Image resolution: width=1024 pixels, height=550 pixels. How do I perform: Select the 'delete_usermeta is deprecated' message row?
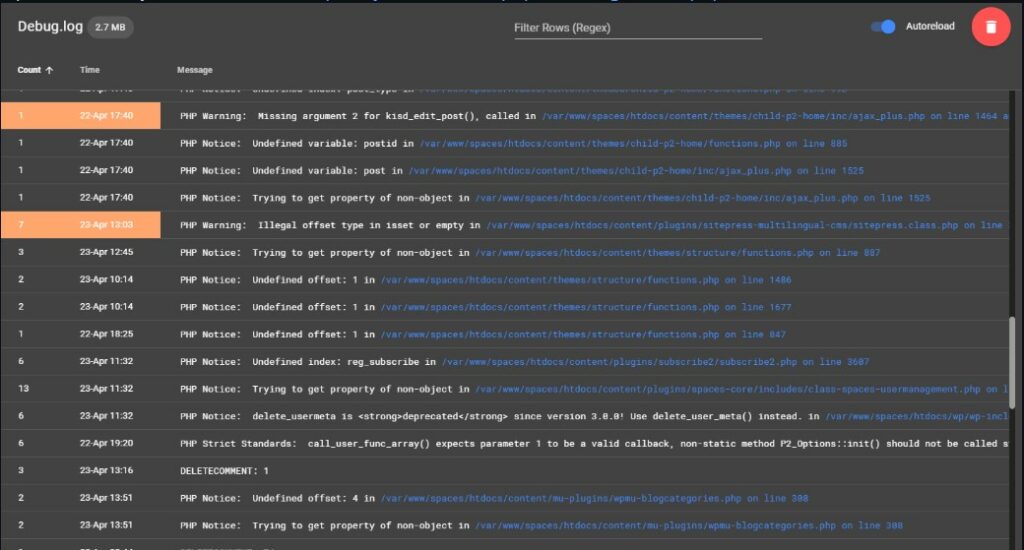504,416
